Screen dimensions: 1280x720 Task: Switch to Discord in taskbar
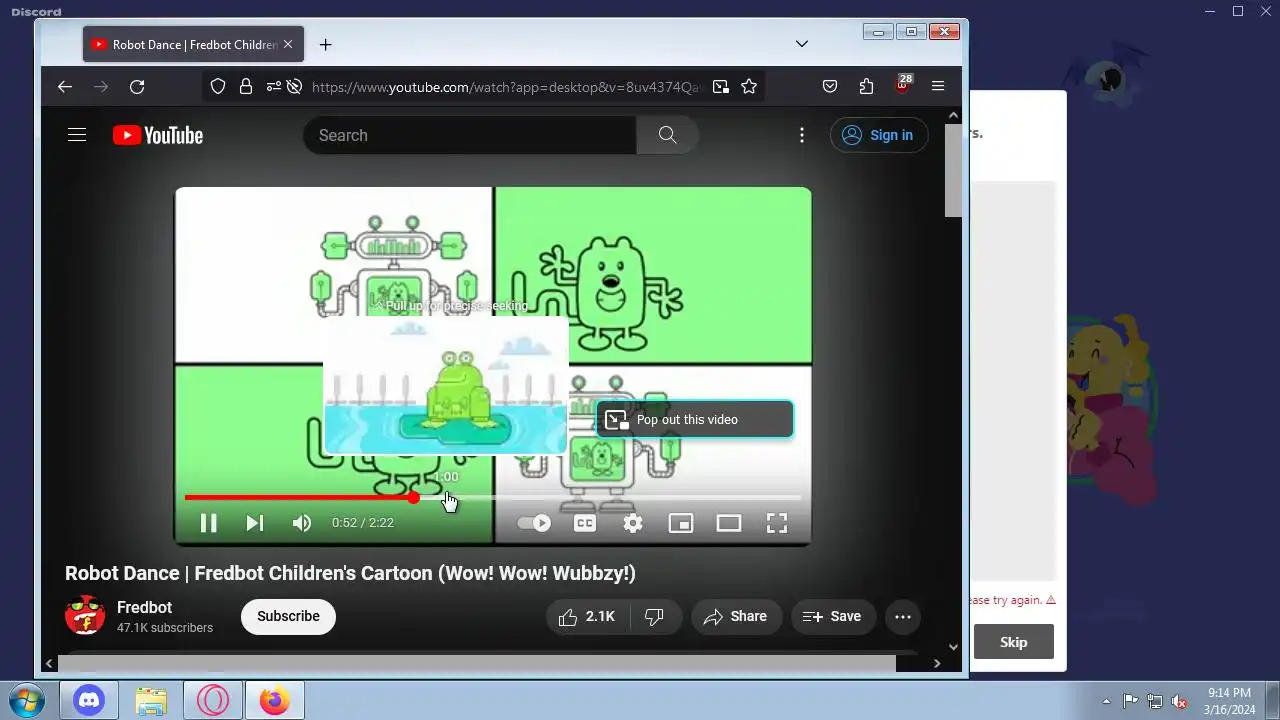[x=89, y=700]
